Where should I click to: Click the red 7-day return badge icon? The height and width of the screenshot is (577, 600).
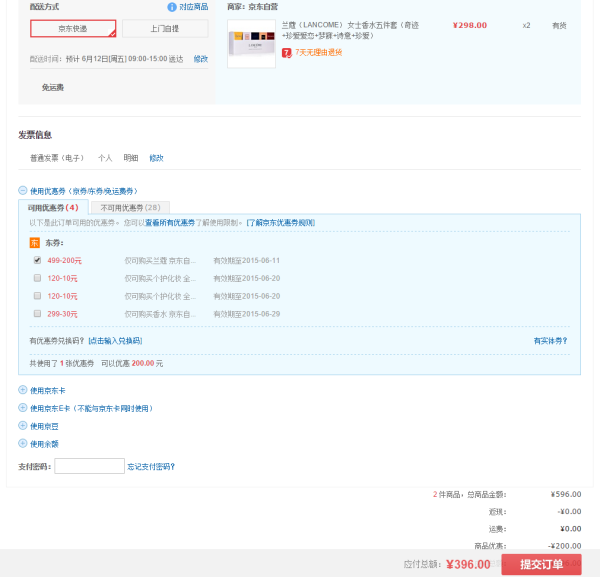(x=287, y=53)
